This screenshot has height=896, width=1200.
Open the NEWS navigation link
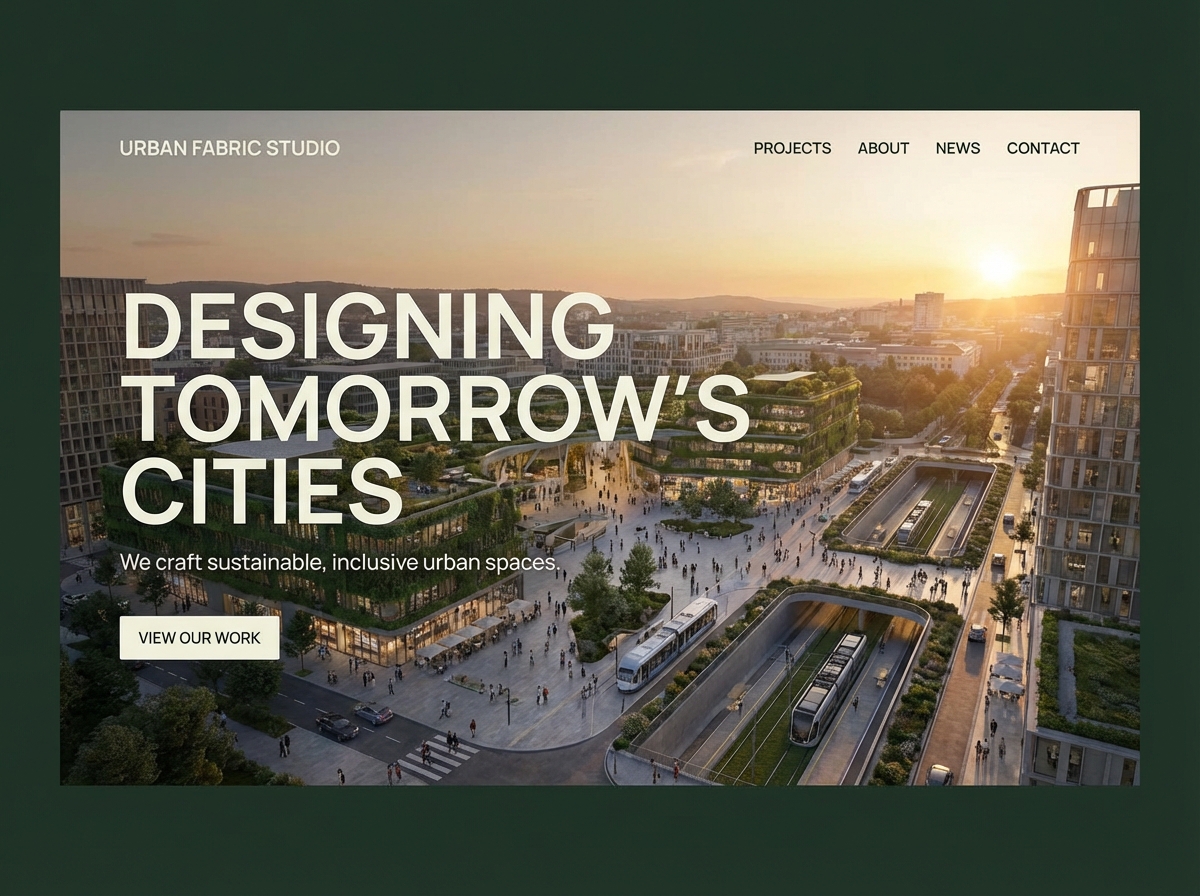[x=957, y=148]
